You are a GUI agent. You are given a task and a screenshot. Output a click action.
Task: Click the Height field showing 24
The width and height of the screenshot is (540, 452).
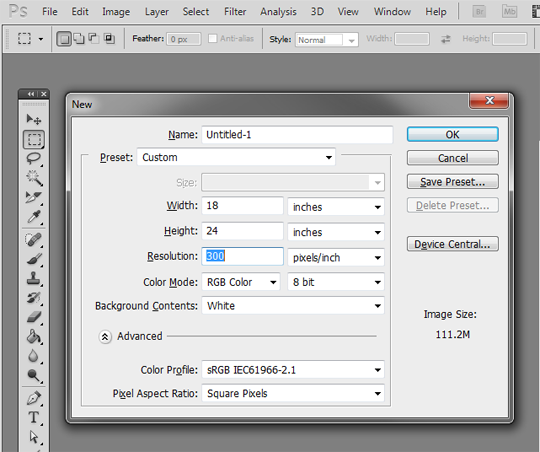pos(242,231)
